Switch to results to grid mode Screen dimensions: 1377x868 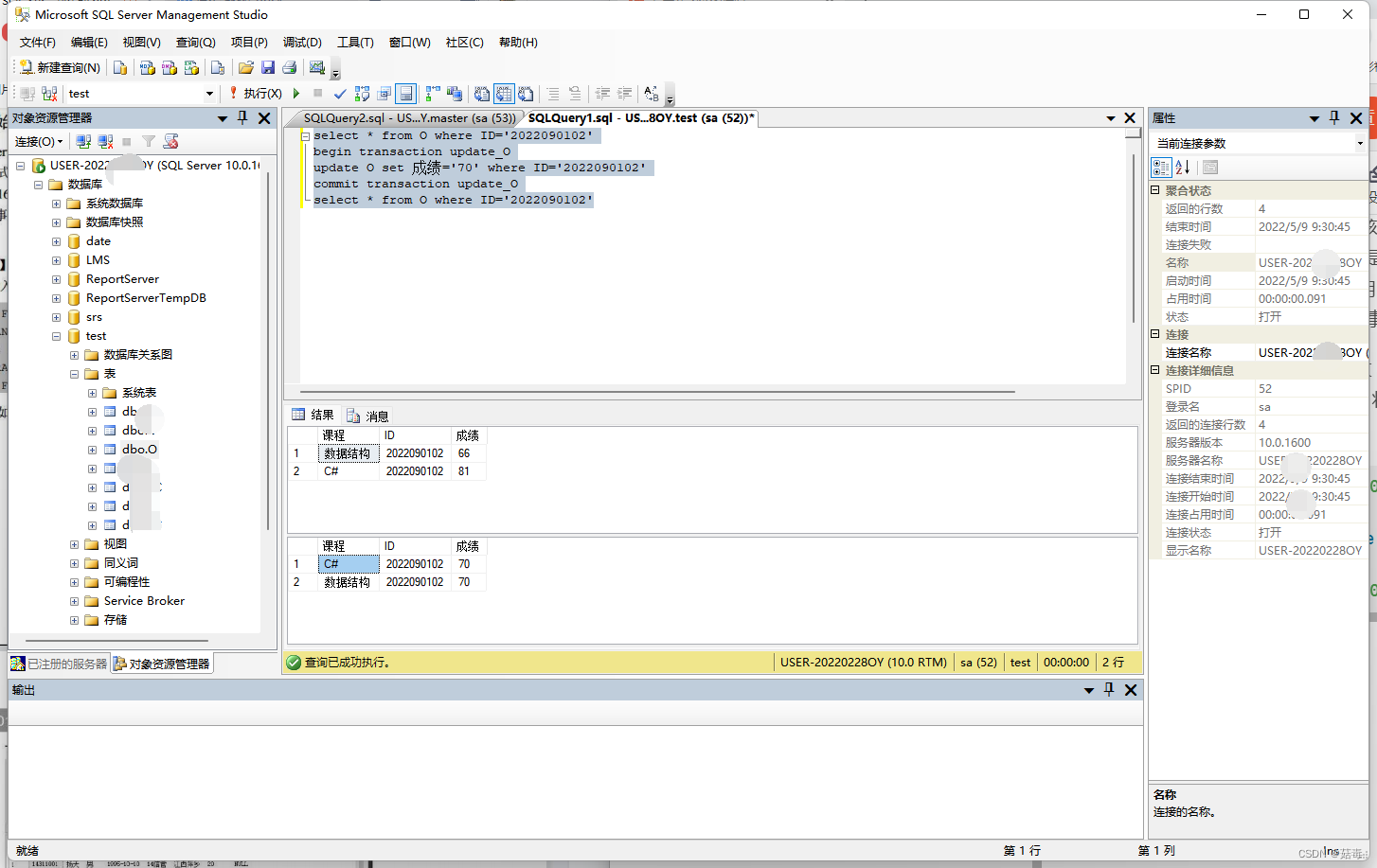pyautogui.click(x=504, y=94)
